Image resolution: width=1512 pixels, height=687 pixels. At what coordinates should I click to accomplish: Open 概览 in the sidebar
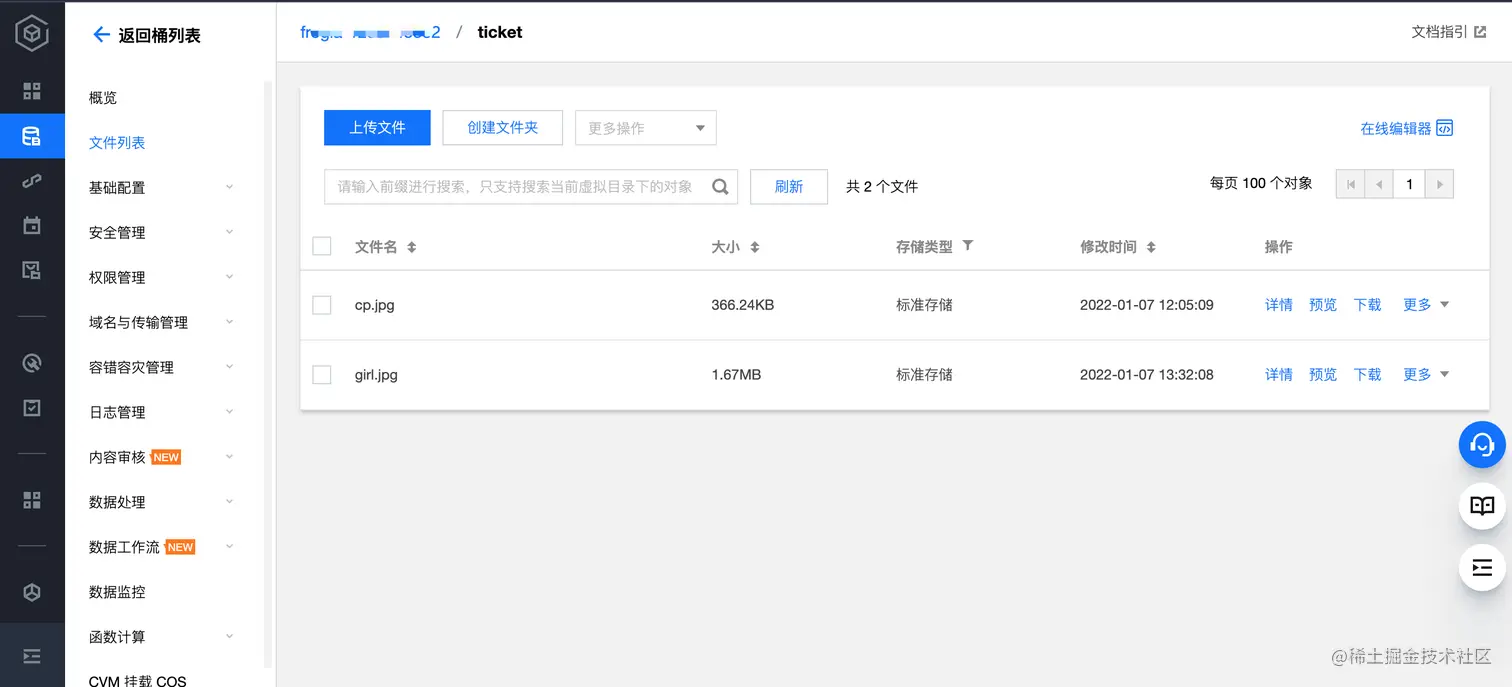pos(103,98)
